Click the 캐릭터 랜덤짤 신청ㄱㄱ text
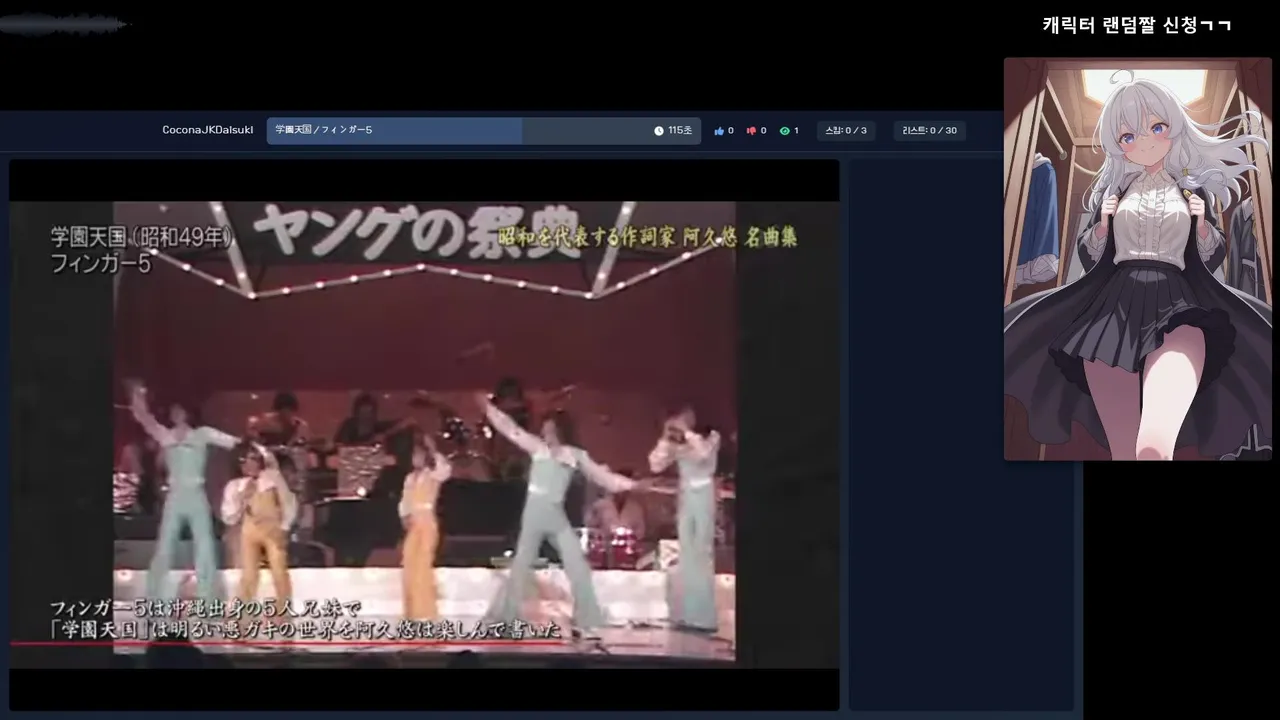 pyautogui.click(x=1136, y=25)
